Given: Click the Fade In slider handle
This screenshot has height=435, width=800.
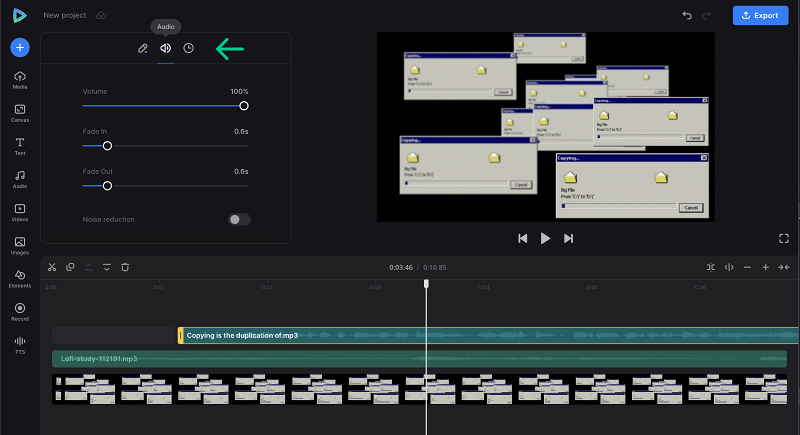Looking at the screenshot, I should click(x=107, y=146).
